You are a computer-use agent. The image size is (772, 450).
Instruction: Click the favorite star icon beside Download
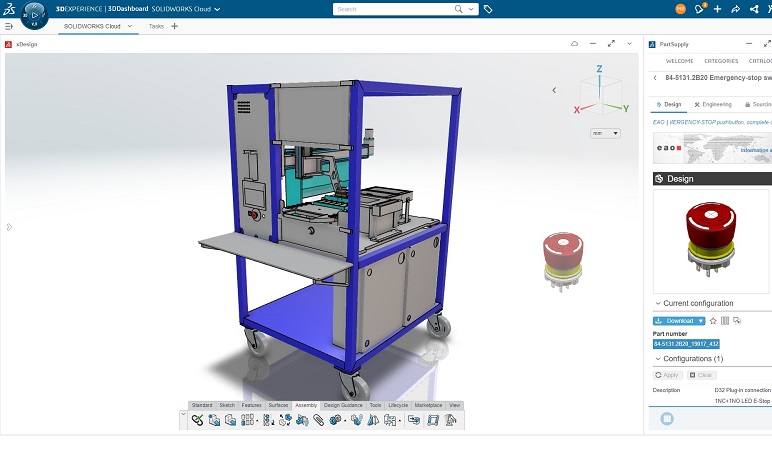click(713, 321)
